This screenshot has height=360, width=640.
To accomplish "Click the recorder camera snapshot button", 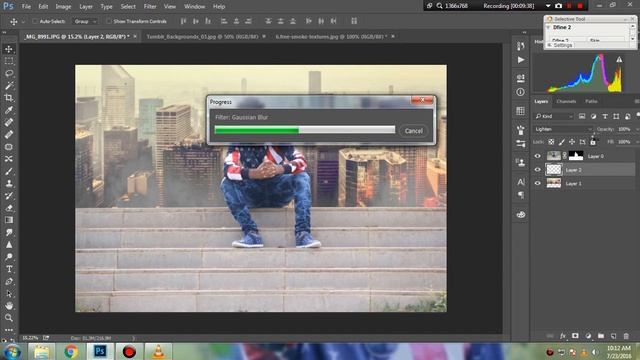I will tap(558, 6).
